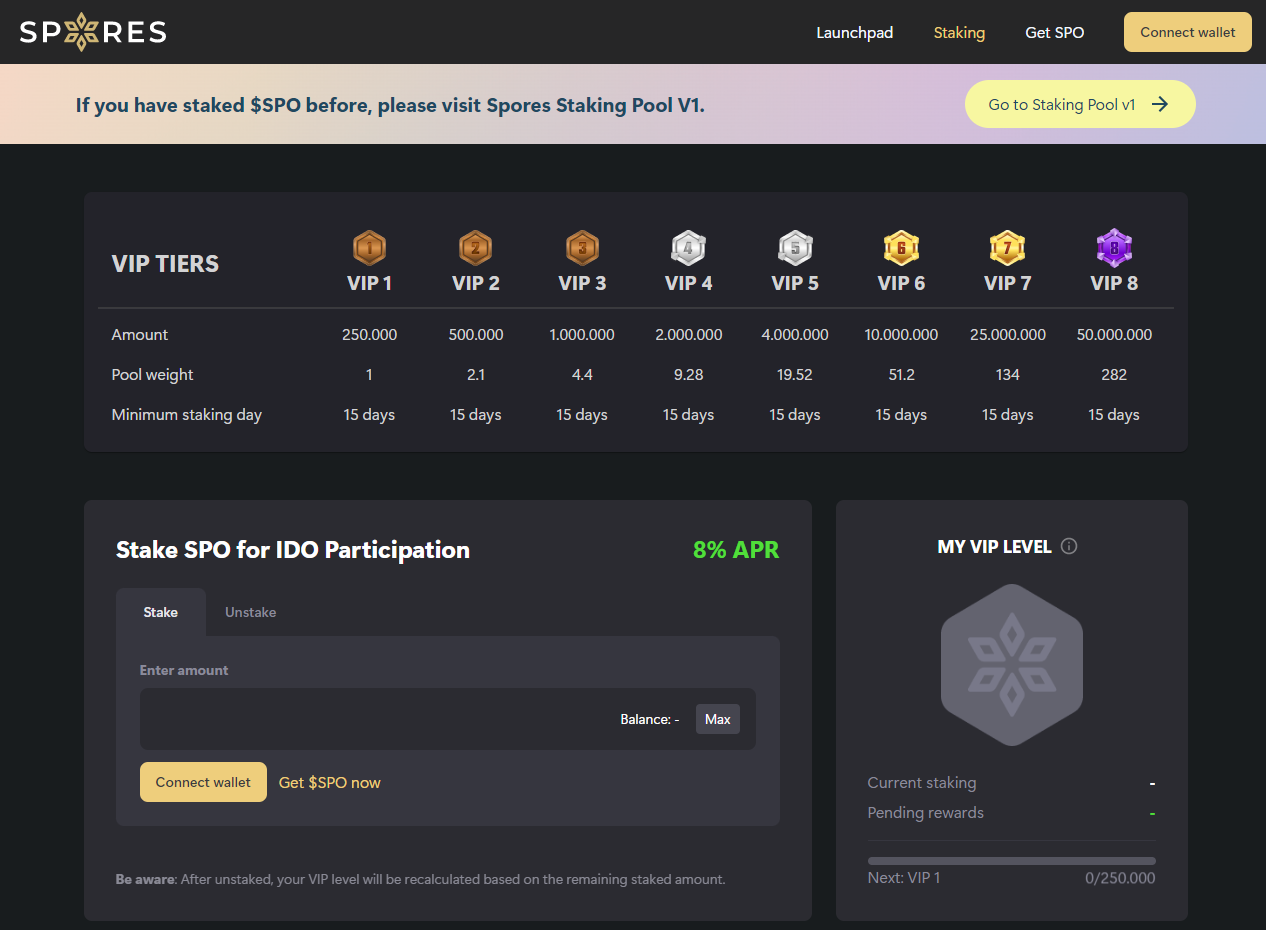Click the VIP 7 gold badge icon
This screenshot has width=1266, height=930.
pos(1007,247)
